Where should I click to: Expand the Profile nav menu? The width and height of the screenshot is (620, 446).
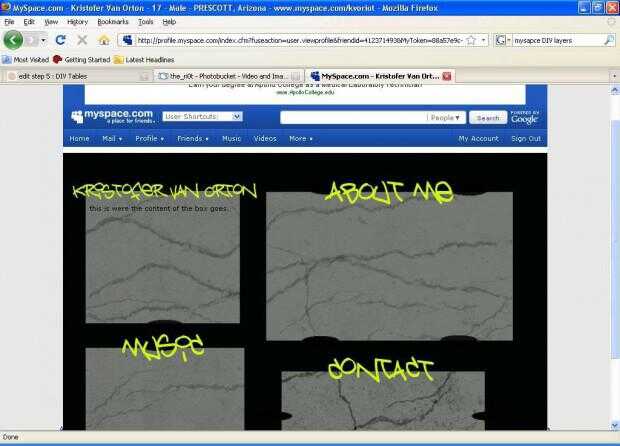point(149,139)
